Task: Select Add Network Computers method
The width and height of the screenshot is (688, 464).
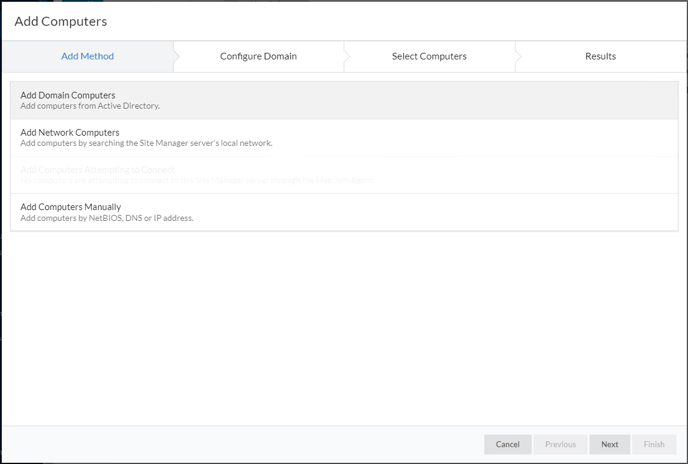Action: [x=70, y=132]
